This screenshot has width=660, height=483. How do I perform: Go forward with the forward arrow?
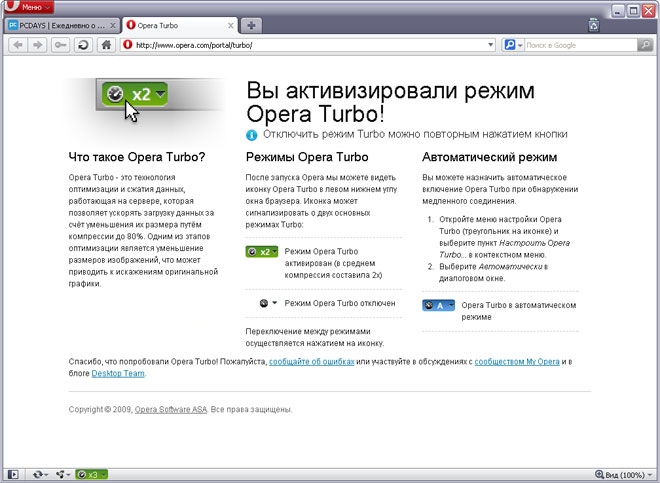[37, 45]
